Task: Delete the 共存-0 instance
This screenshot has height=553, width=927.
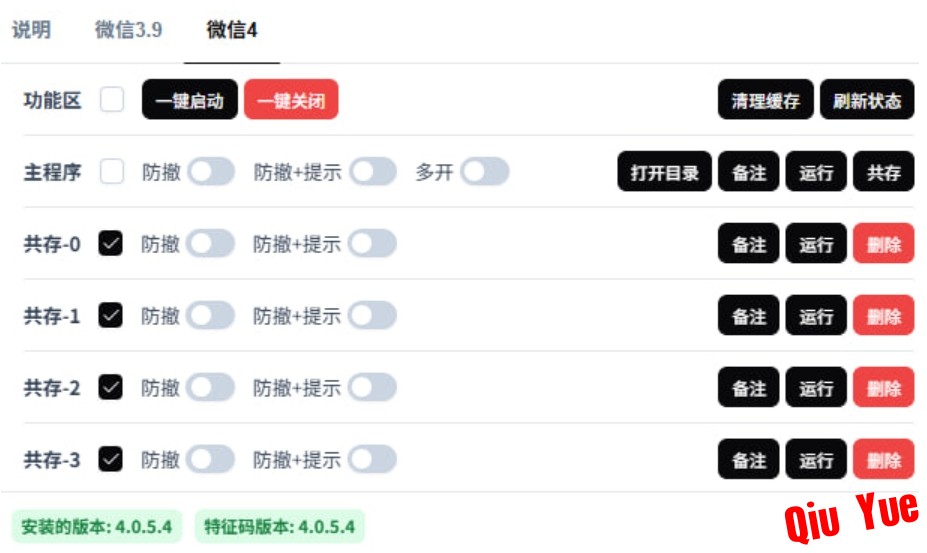Action: [884, 243]
